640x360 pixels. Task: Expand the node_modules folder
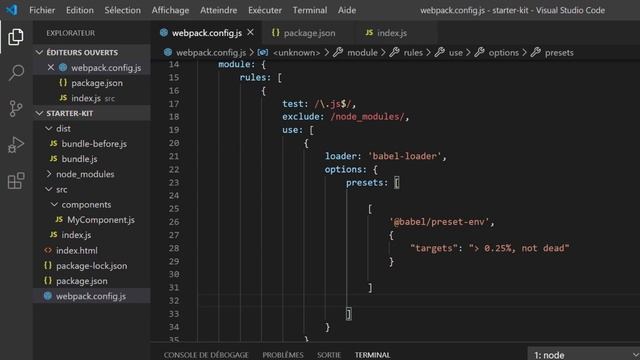click(92, 174)
